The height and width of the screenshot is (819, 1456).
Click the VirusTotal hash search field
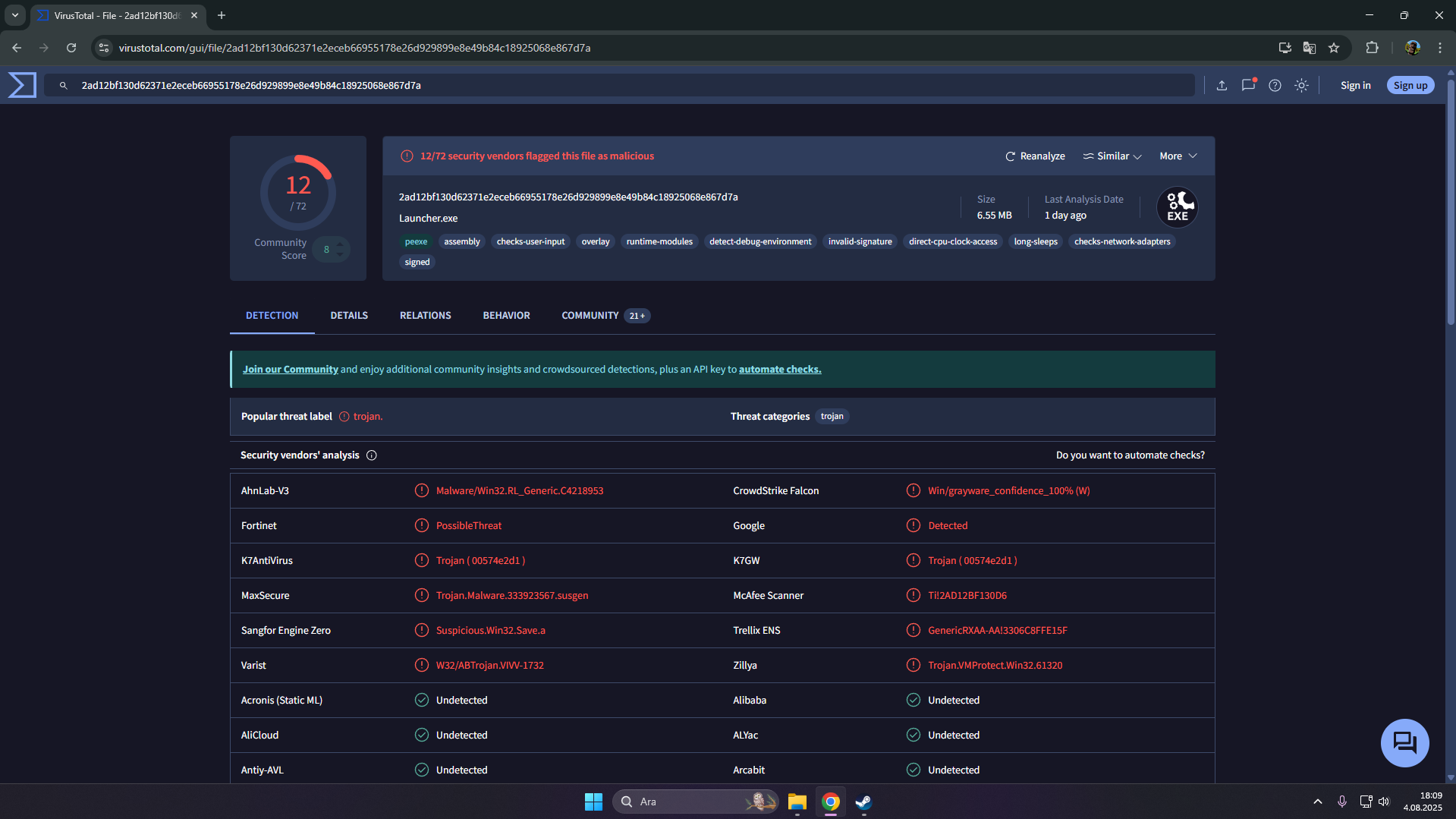619,86
